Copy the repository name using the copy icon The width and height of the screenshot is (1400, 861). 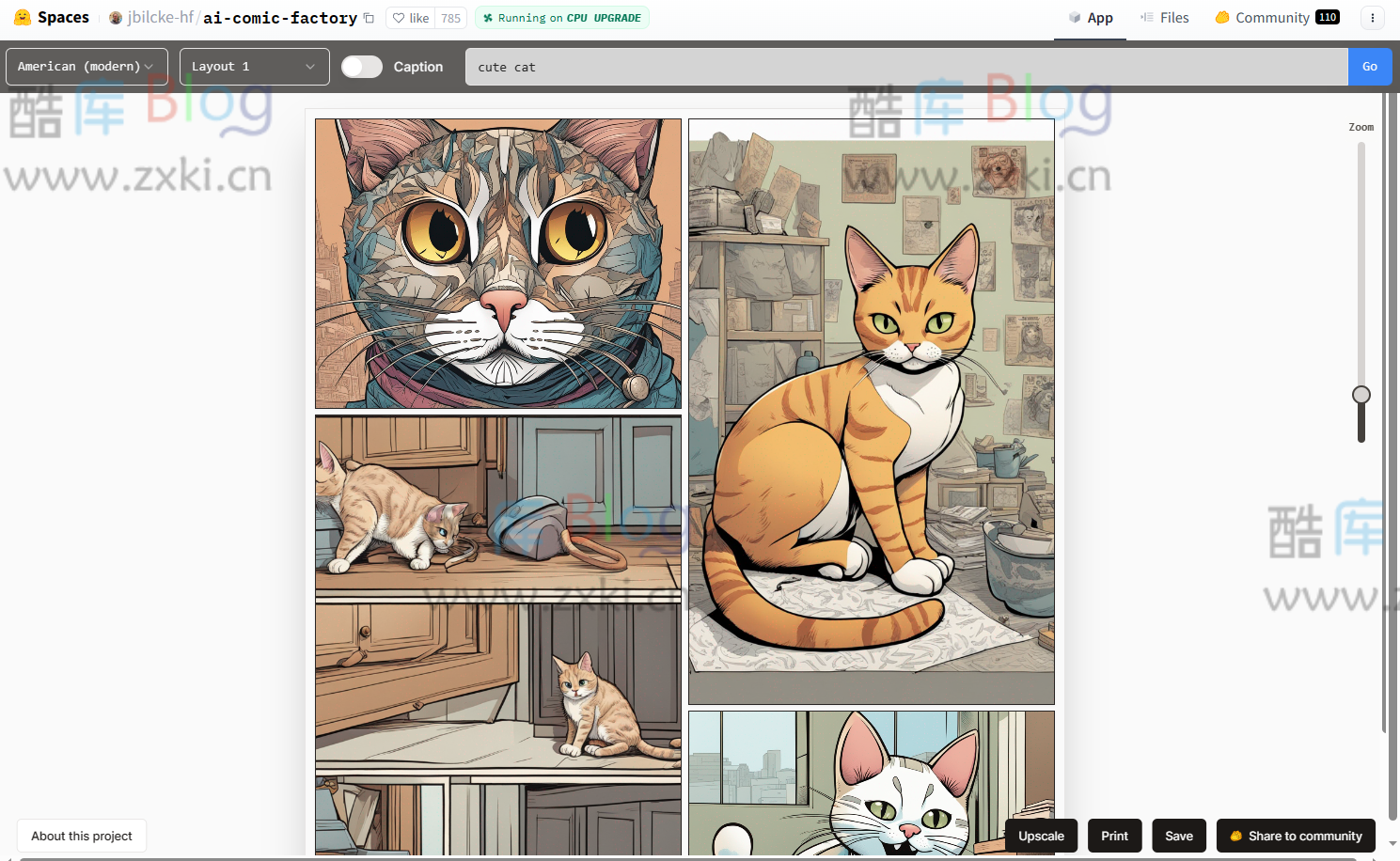click(x=368, y=17)
